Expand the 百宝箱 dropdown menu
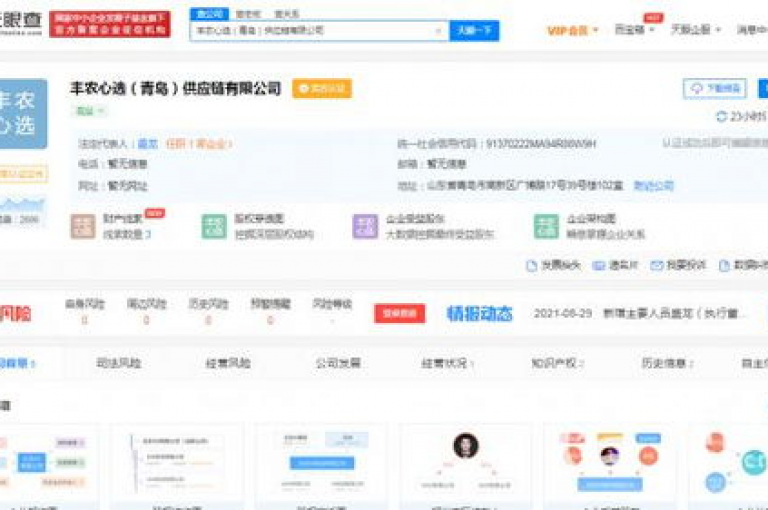This screenshot has height=510, width=768. tap(634, 29)
